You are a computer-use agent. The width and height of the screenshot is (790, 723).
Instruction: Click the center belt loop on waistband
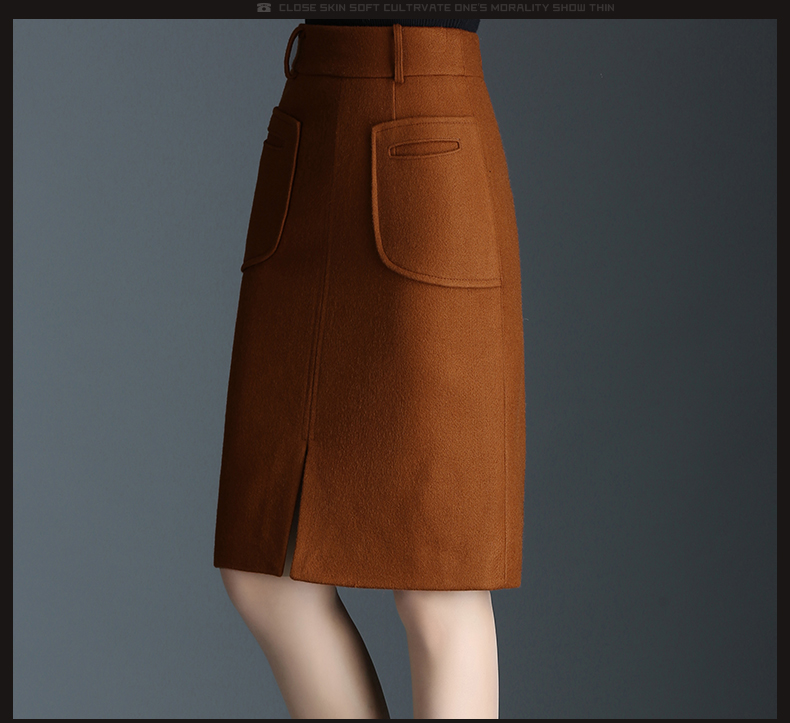(398, 52)
